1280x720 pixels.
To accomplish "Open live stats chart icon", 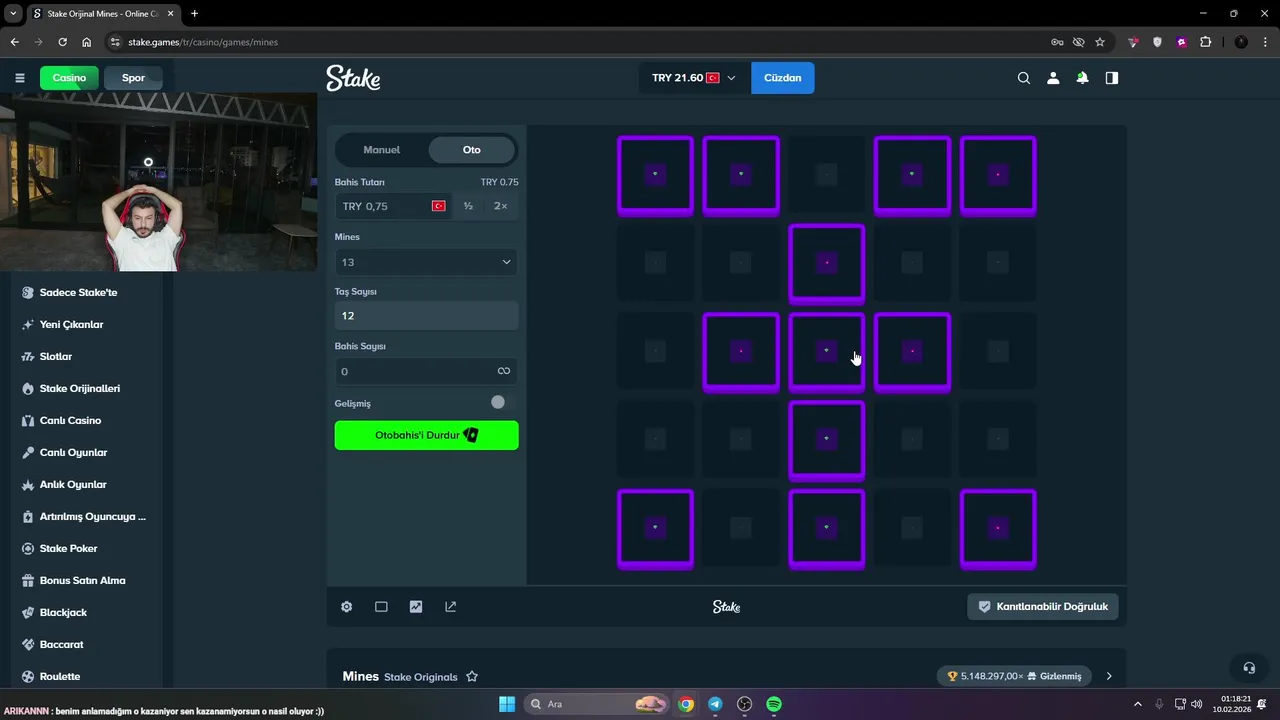I will pyautogui.click(x=416, y=607).
